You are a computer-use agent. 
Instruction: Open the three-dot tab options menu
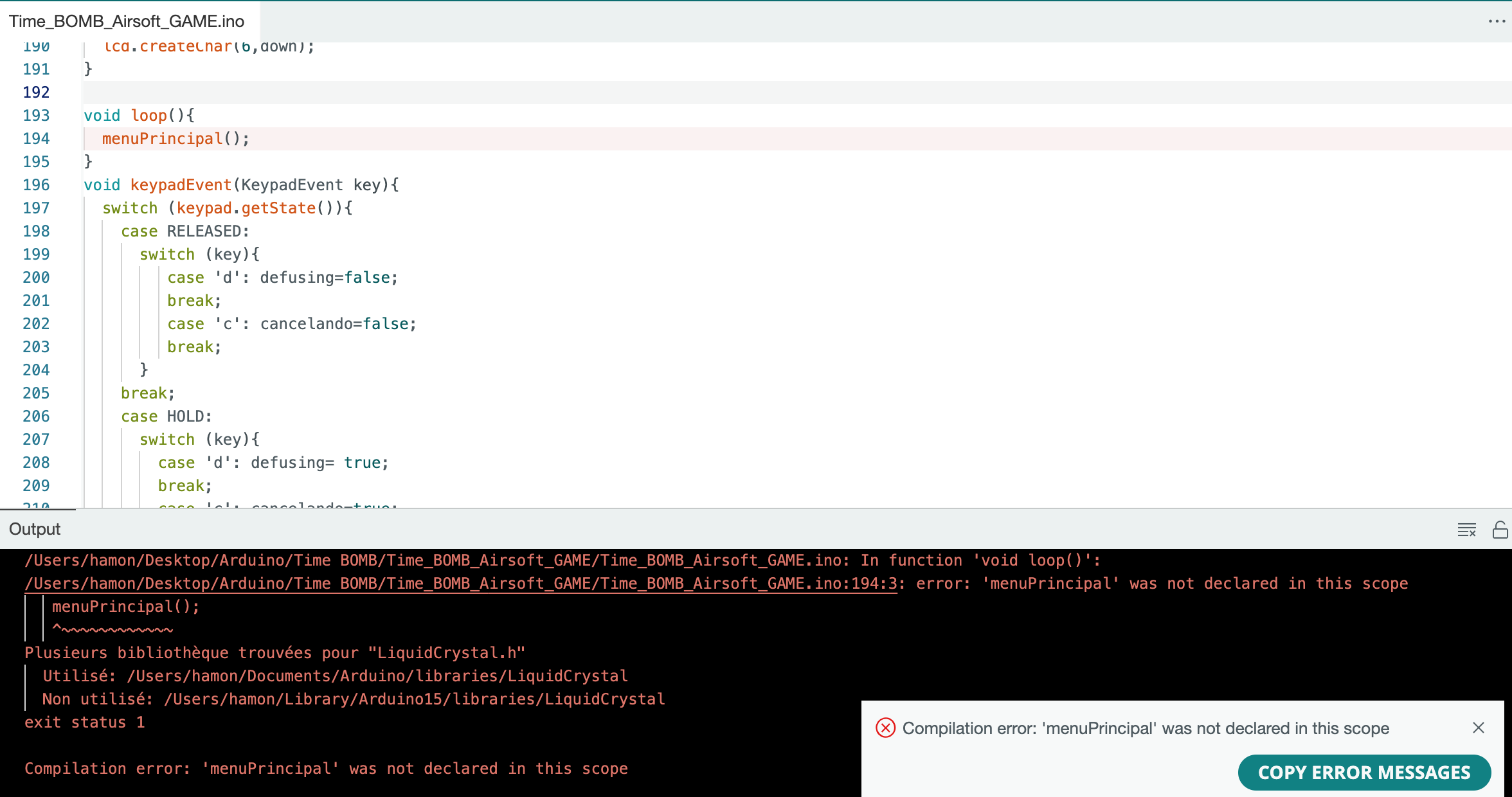coord(1497,21)
